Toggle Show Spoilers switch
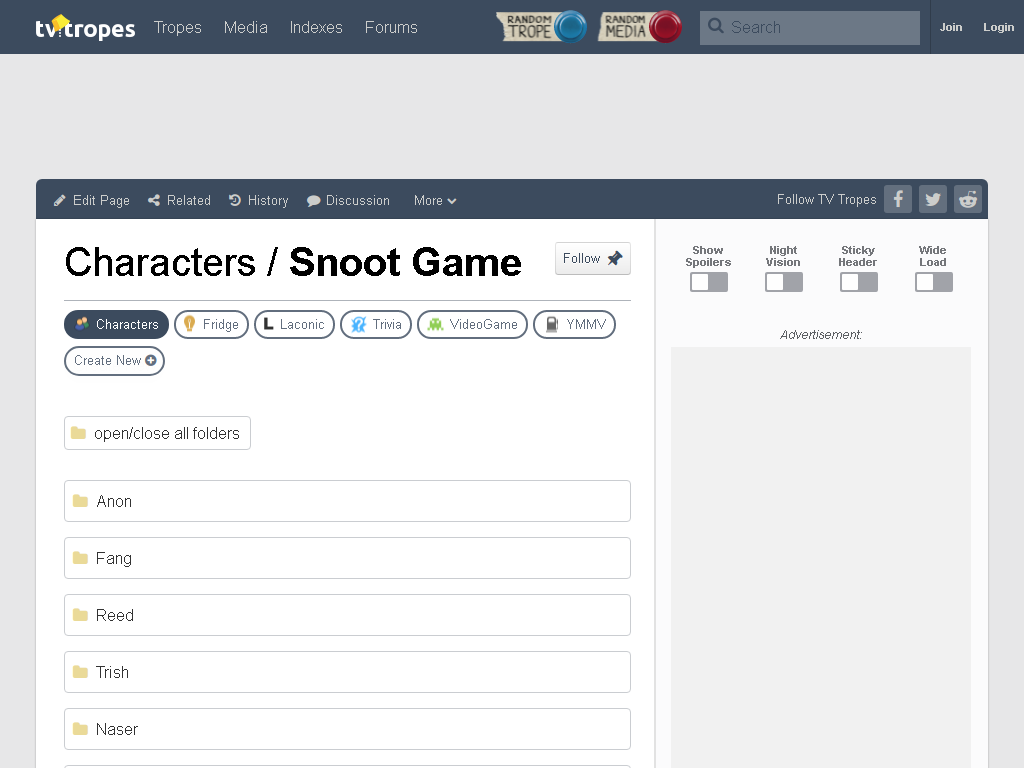The image size is (1024, 768). (709, 282)
